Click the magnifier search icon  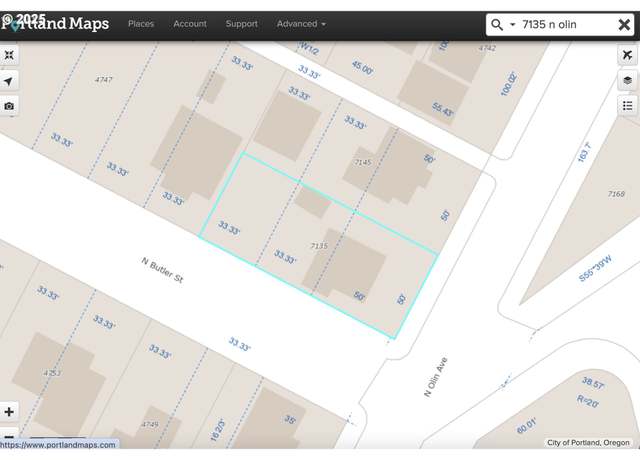pos(497,24)
